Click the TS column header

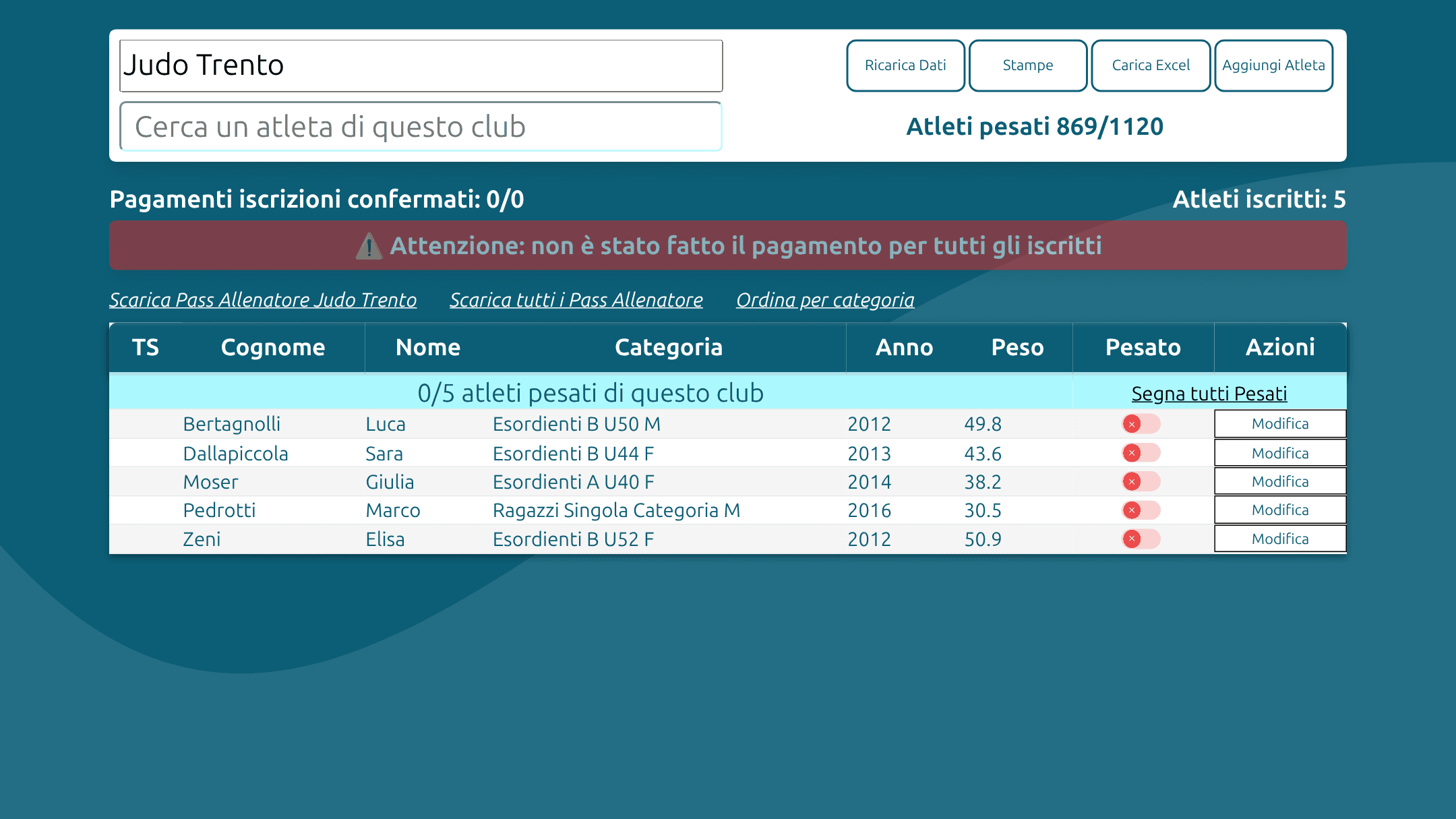(x=146, y=347)
